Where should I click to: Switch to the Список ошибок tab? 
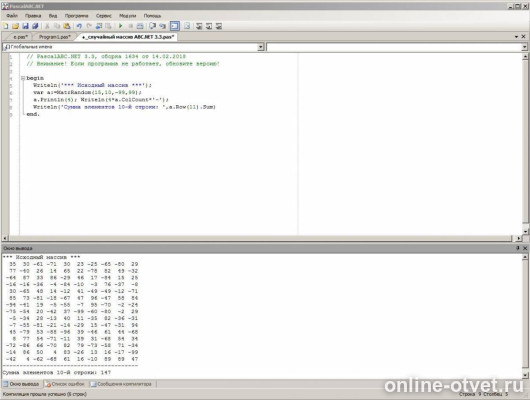point(65,384)
